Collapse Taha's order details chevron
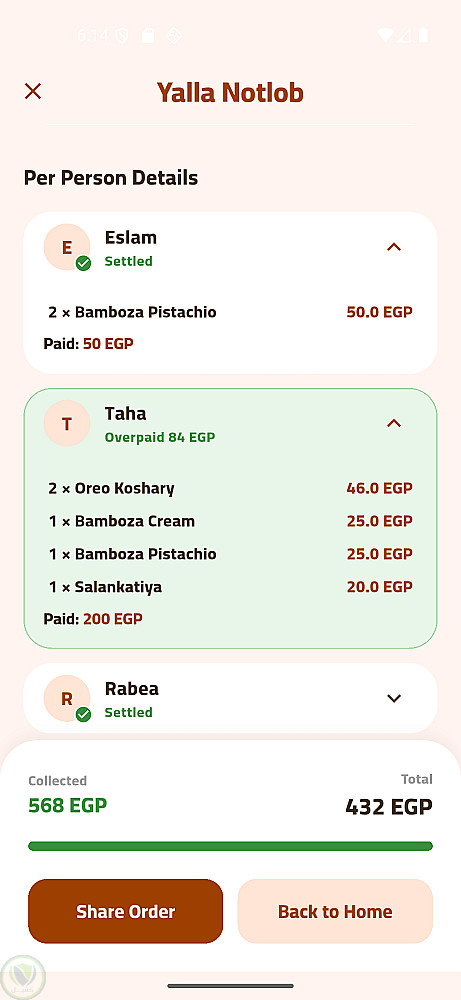The width and height of the screenshot is (461, 1000). 394,423
